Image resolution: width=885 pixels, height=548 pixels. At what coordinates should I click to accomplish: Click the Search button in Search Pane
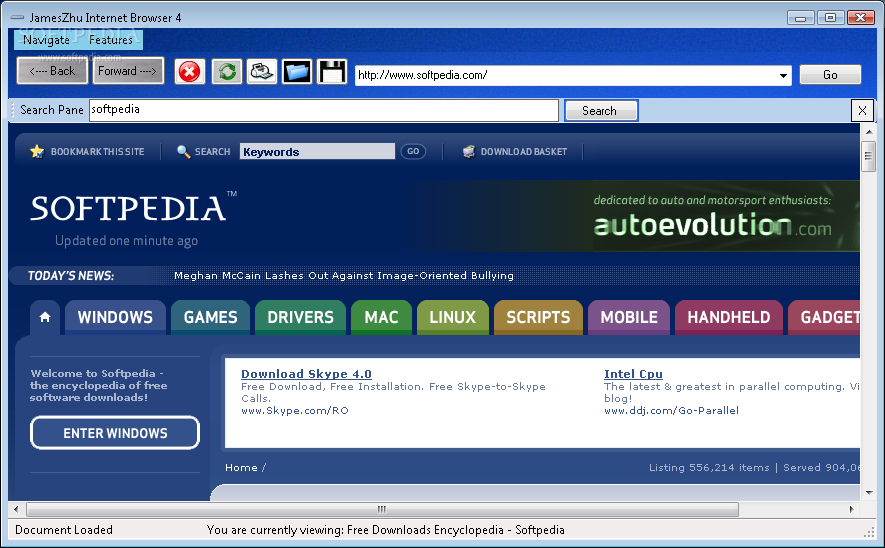pyautogui.click(x=601, y=111)
